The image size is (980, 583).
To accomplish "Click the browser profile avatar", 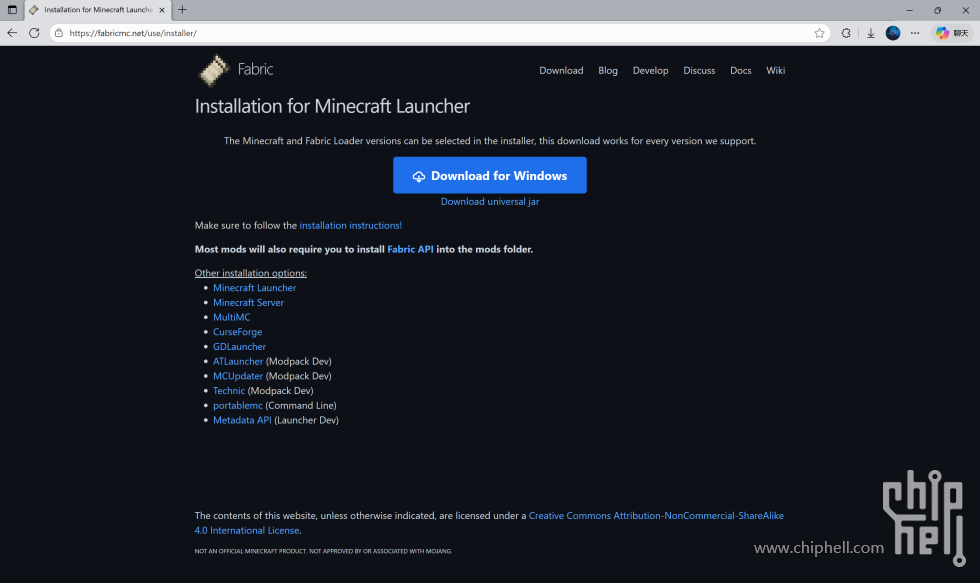I will pyautogui.click(x=893, y=33).
